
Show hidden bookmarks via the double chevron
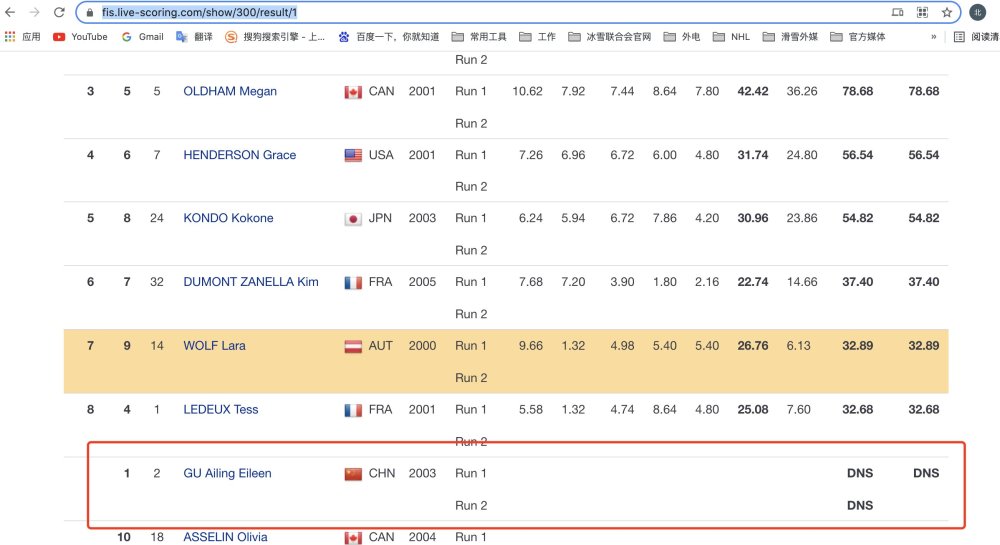(934, 37)
